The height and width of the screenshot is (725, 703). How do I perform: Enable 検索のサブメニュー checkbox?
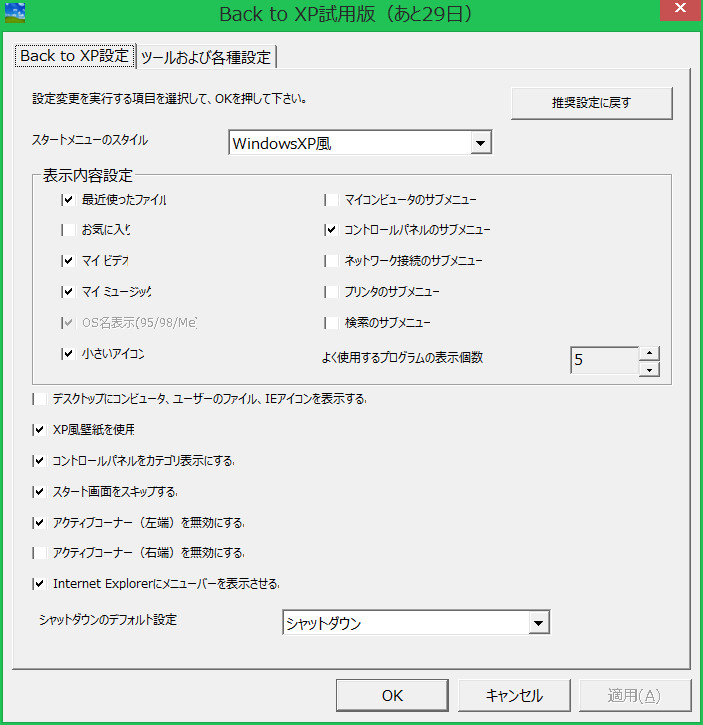(331, 323)
